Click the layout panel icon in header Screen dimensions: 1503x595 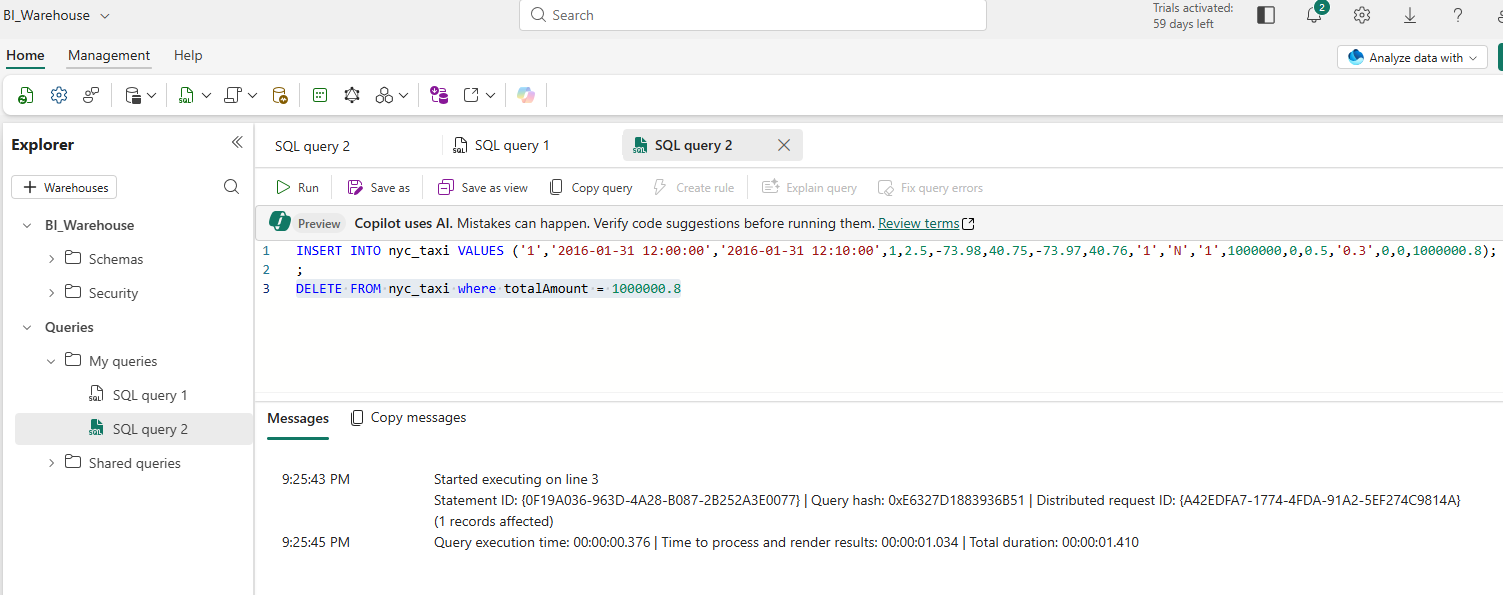[1266, 15]
